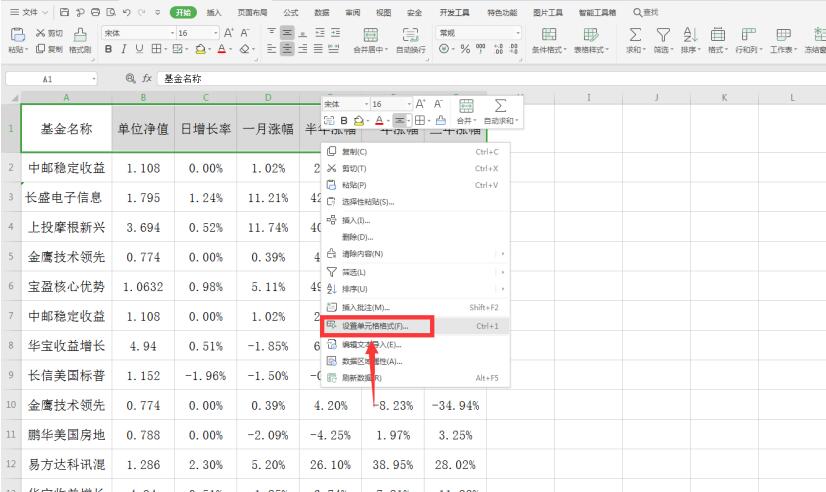Open the Data (数据) ribbon tab
This screenshot has width=826, height=492.
pos(321,12)
